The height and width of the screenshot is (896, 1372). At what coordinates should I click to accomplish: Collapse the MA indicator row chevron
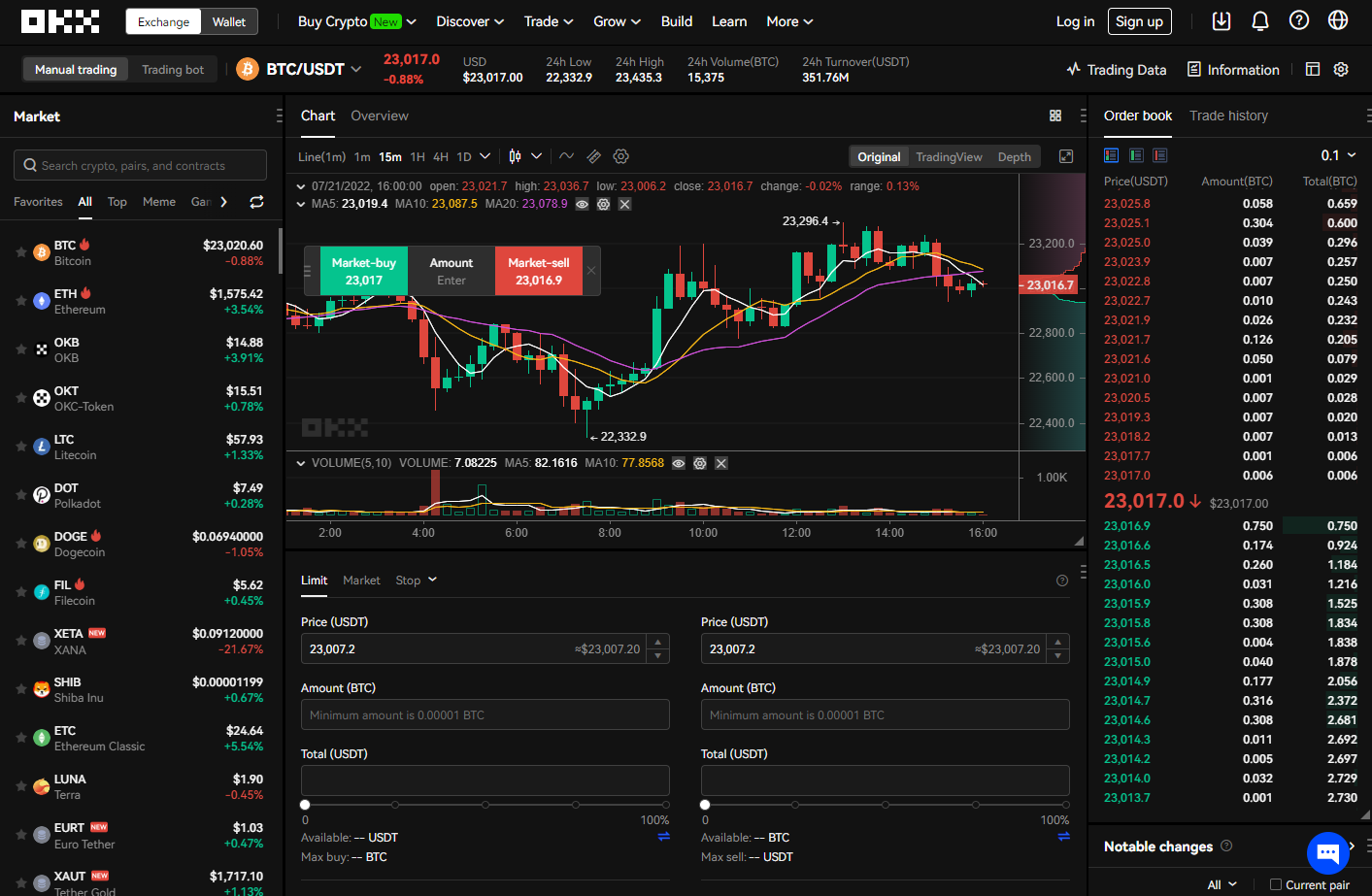(x=301, y=204)
